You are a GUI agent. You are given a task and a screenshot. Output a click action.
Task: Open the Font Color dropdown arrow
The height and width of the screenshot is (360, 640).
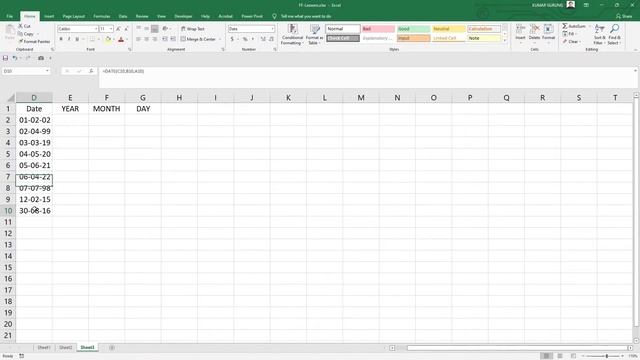tap(127, 39)
